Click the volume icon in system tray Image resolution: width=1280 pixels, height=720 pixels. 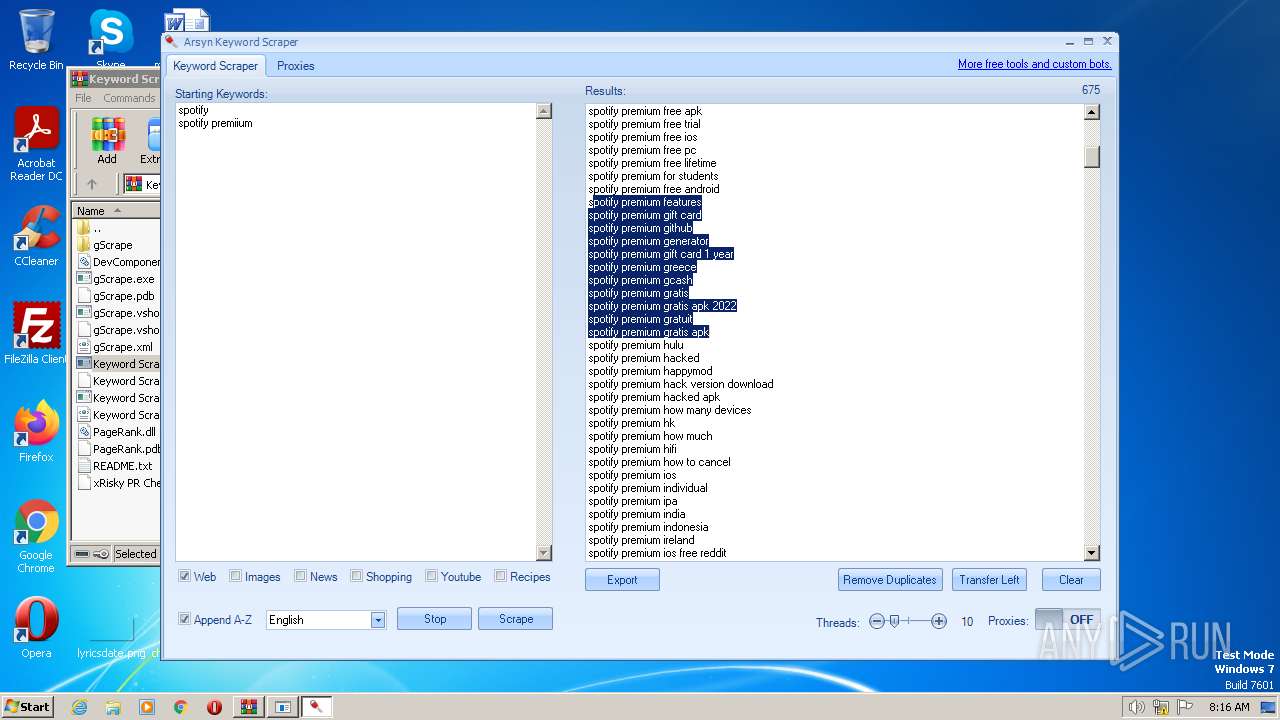click(x=1136, y=707)
